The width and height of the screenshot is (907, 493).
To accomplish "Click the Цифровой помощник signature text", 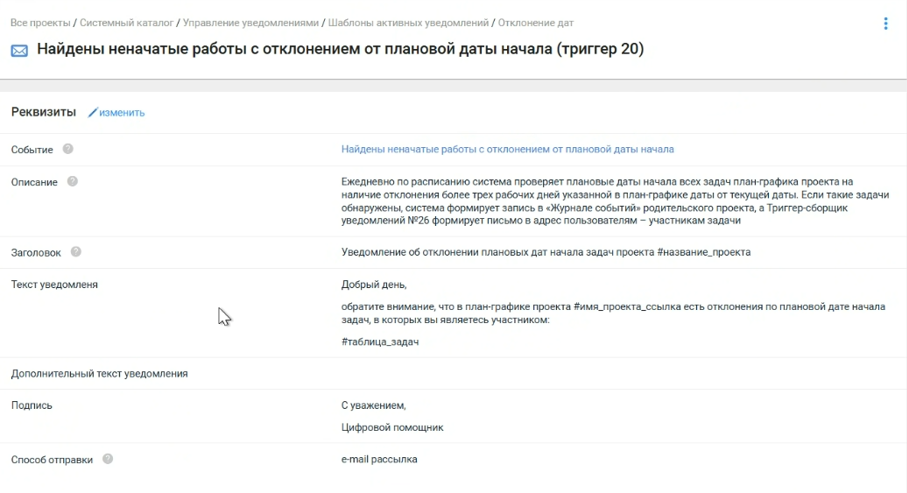I will (392, 427).
